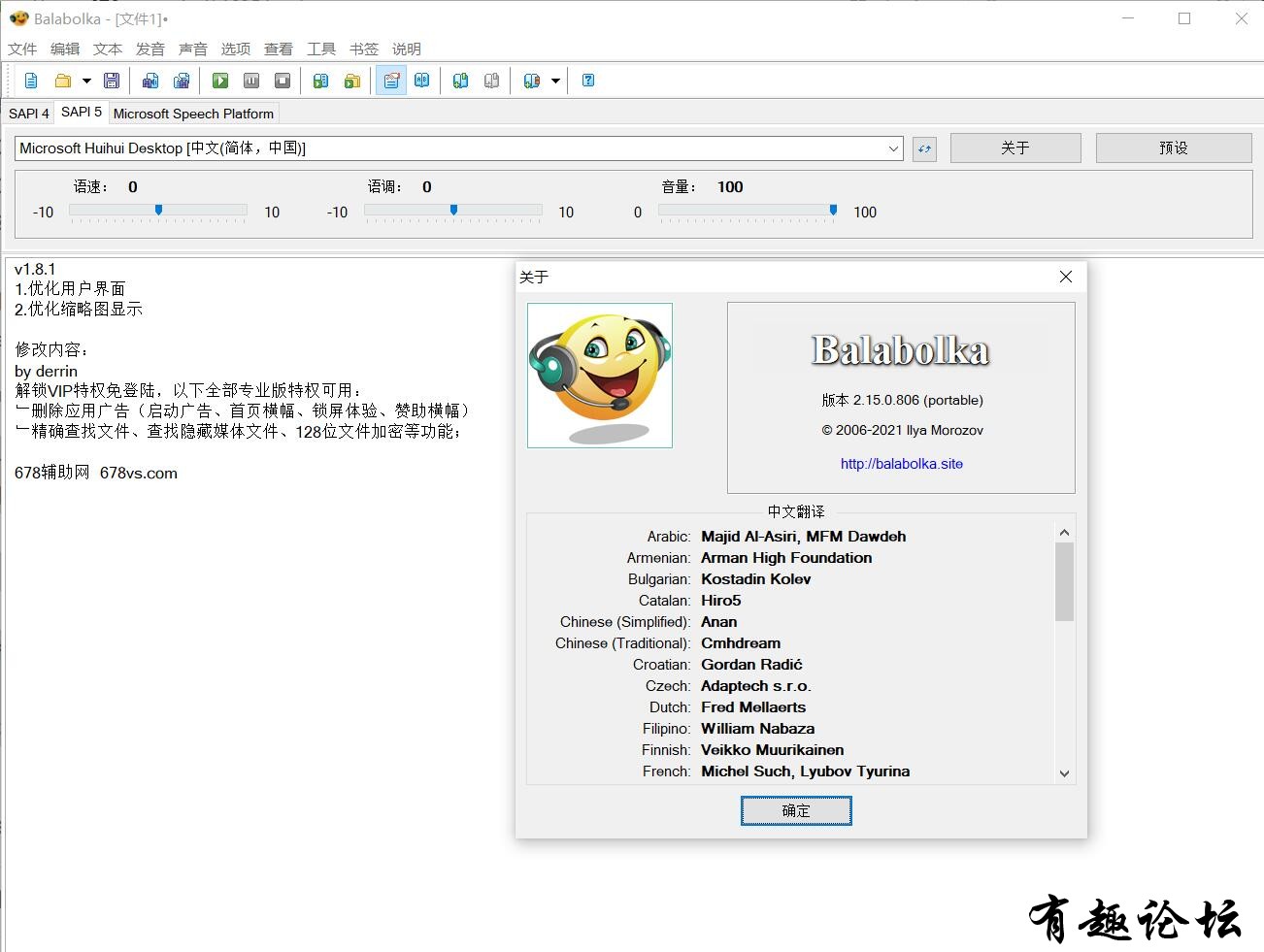Viewport: 1264px width, 952px height.
Task: Toggle the highlighted clipboard watch icon
Action: click(x=391, y=81)
